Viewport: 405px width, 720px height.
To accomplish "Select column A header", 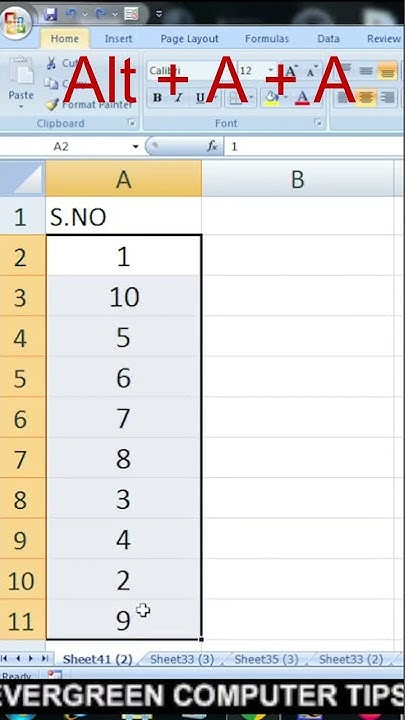I will [x=124, y=180].
